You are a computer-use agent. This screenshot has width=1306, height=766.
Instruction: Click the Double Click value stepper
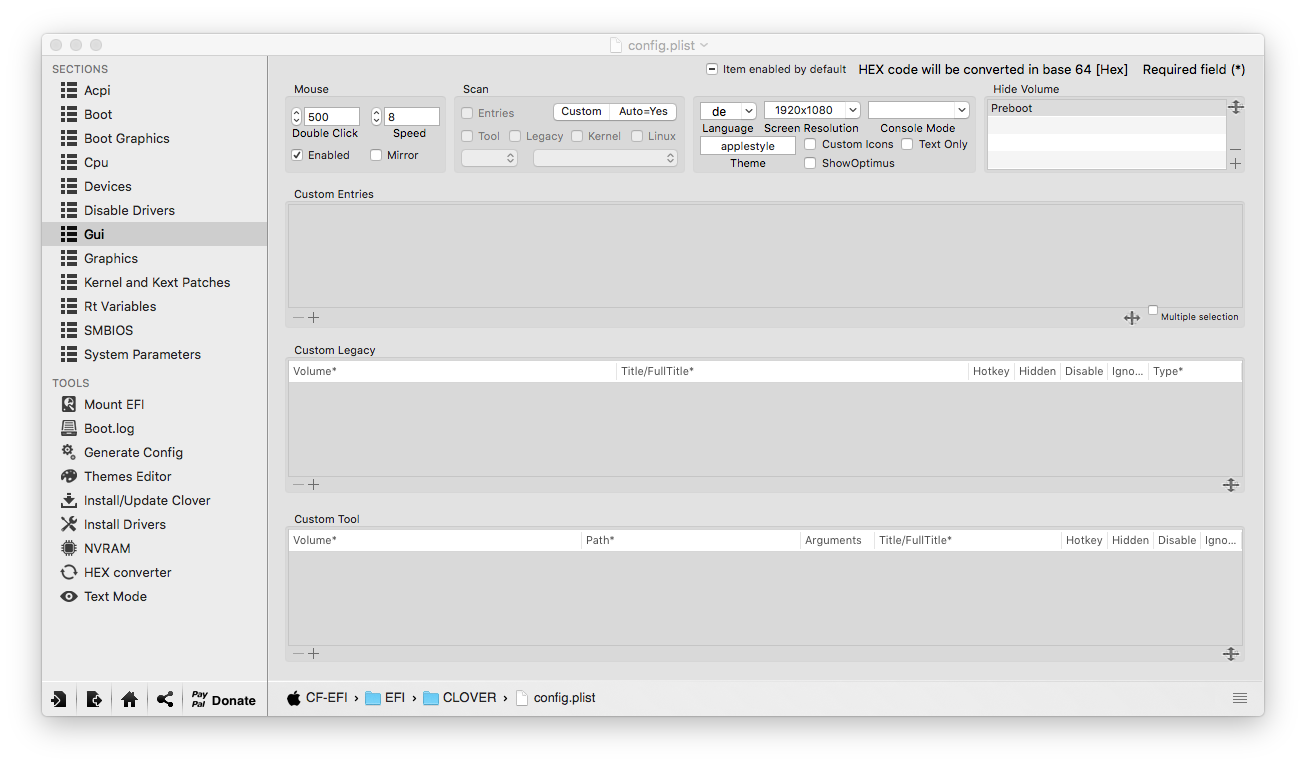point(297,117)
